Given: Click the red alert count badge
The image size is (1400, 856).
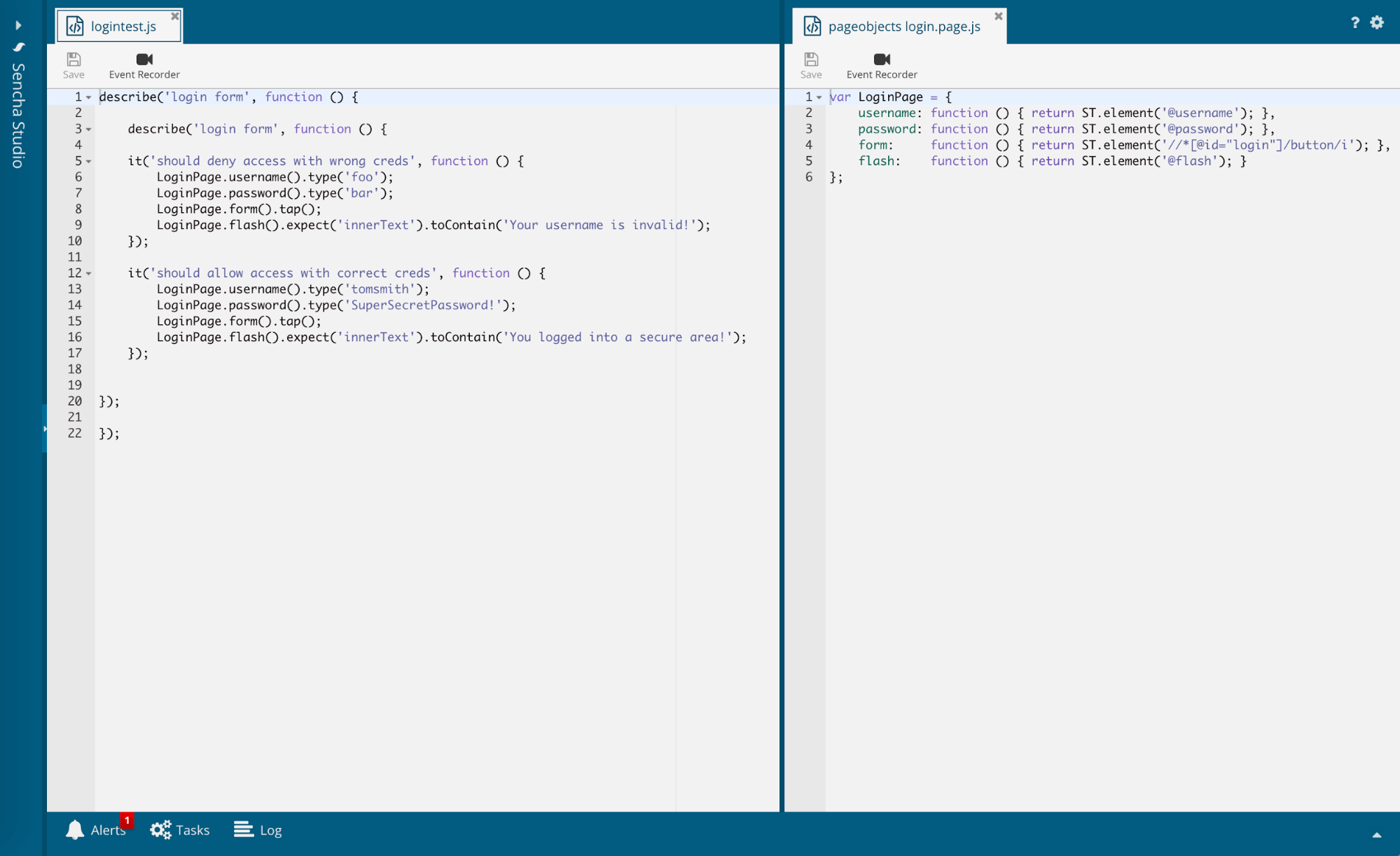Looking at the screenshot, I should 127,820.
